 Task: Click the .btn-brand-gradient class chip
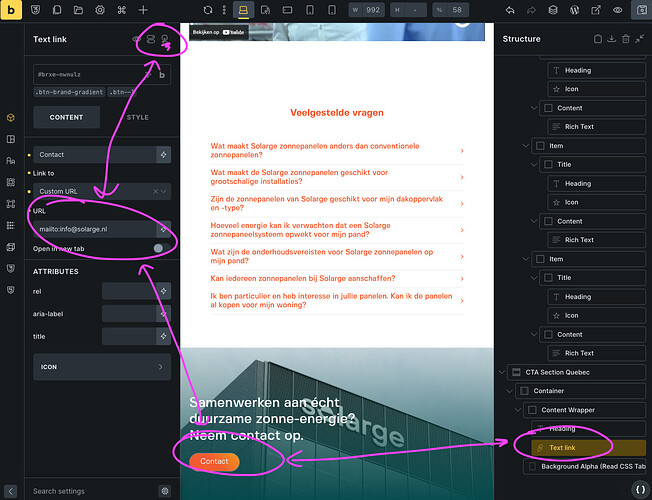click(69, 92)
